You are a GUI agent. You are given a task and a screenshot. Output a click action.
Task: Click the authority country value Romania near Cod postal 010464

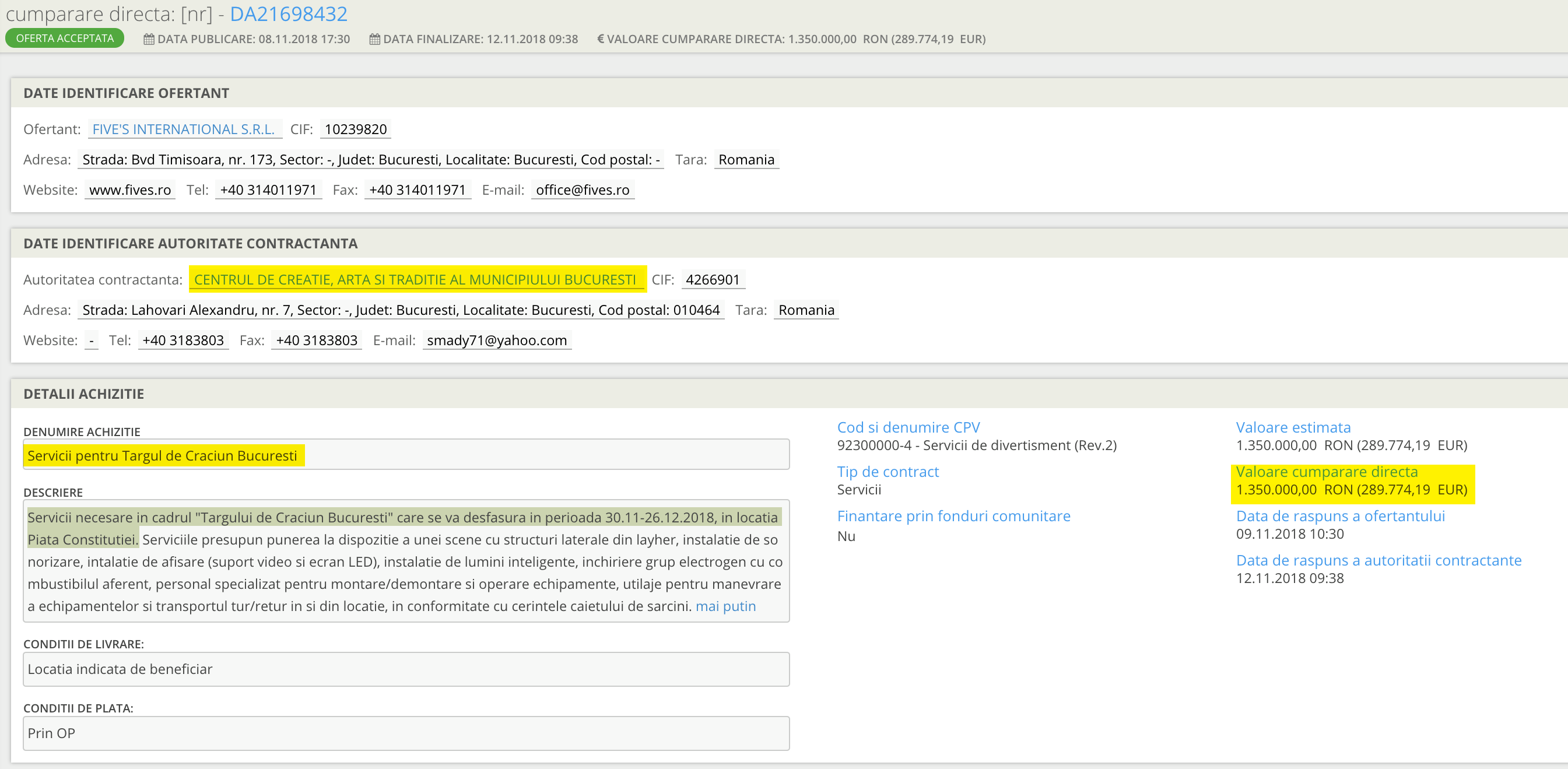[x=806, y=310]
